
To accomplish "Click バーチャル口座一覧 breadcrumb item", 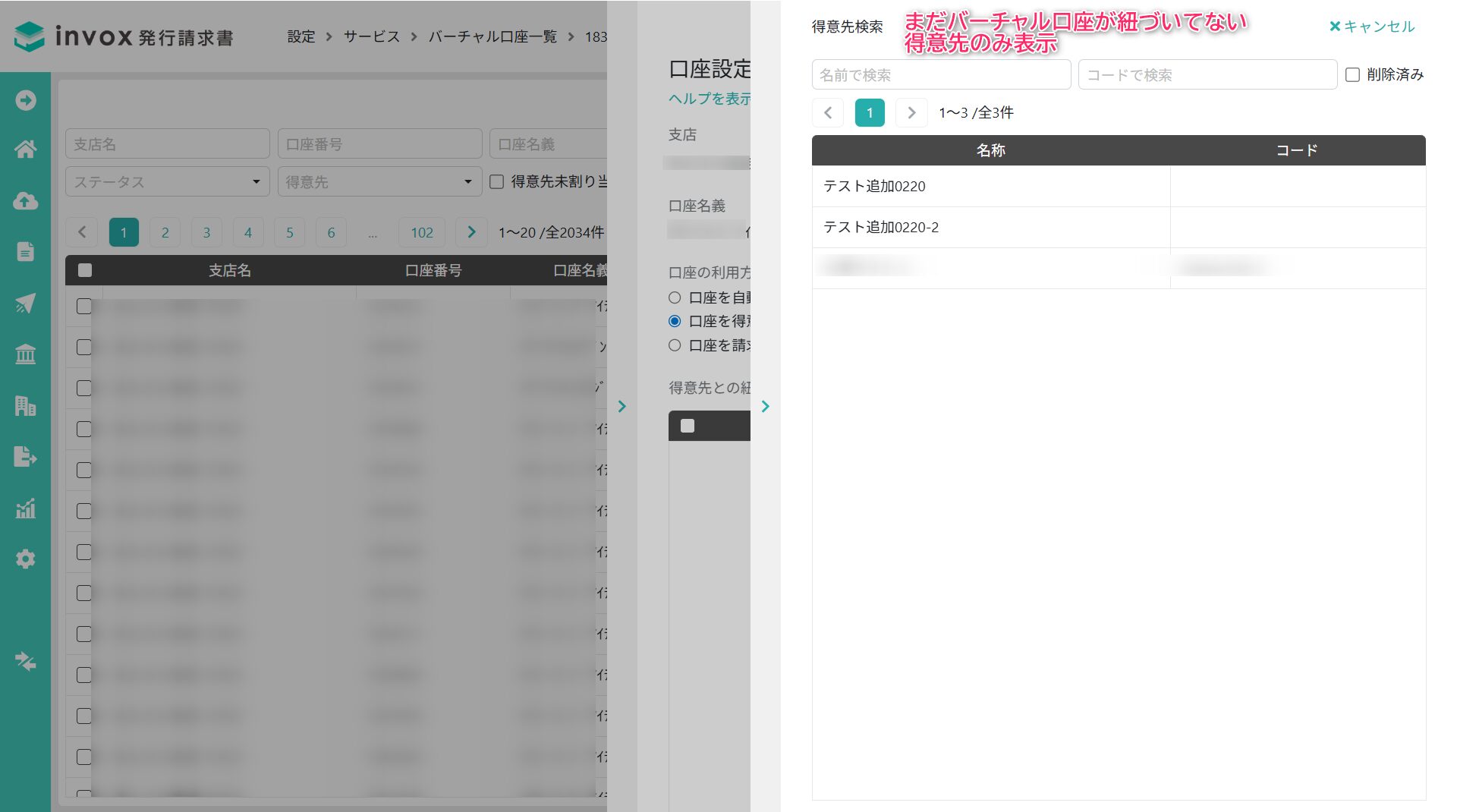I will click(492, 36).
